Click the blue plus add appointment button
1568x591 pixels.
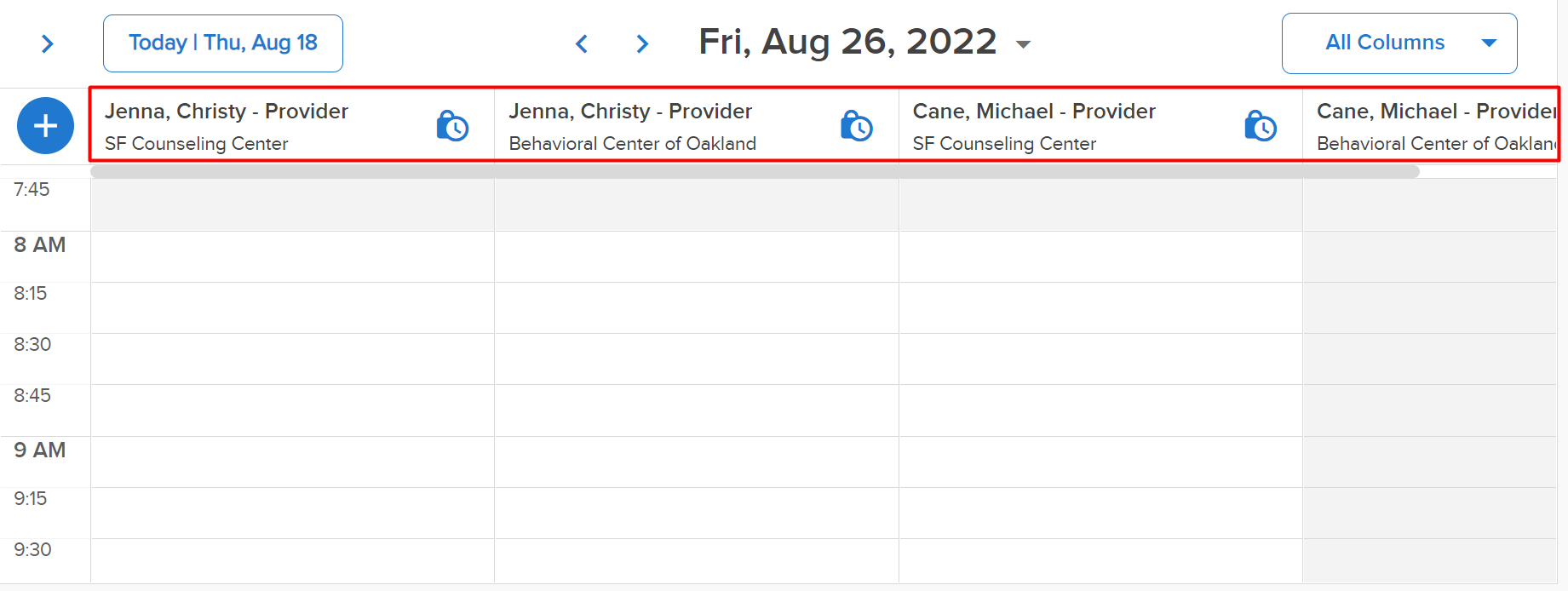point(45,126)
